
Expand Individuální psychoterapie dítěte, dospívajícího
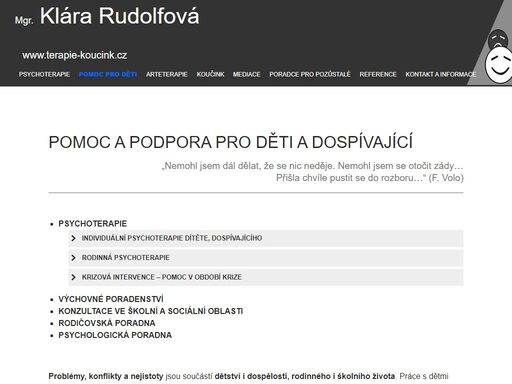pos(266,238)
